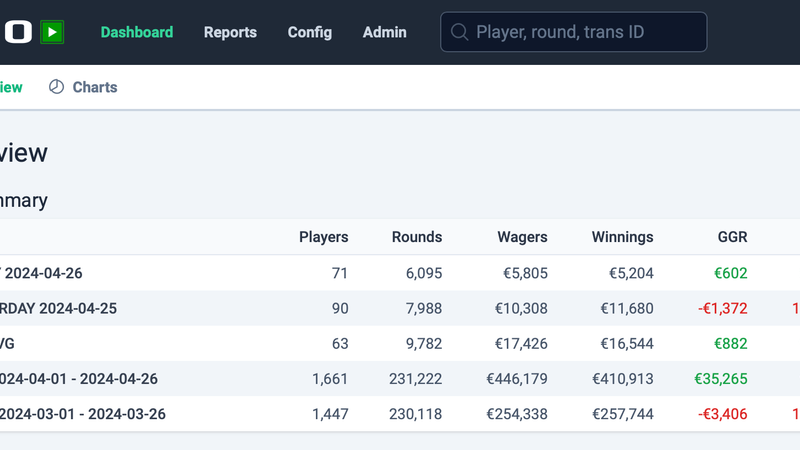Focus the Player, round, trans ID search field
The image size is (800, 450).
(585, 32)
